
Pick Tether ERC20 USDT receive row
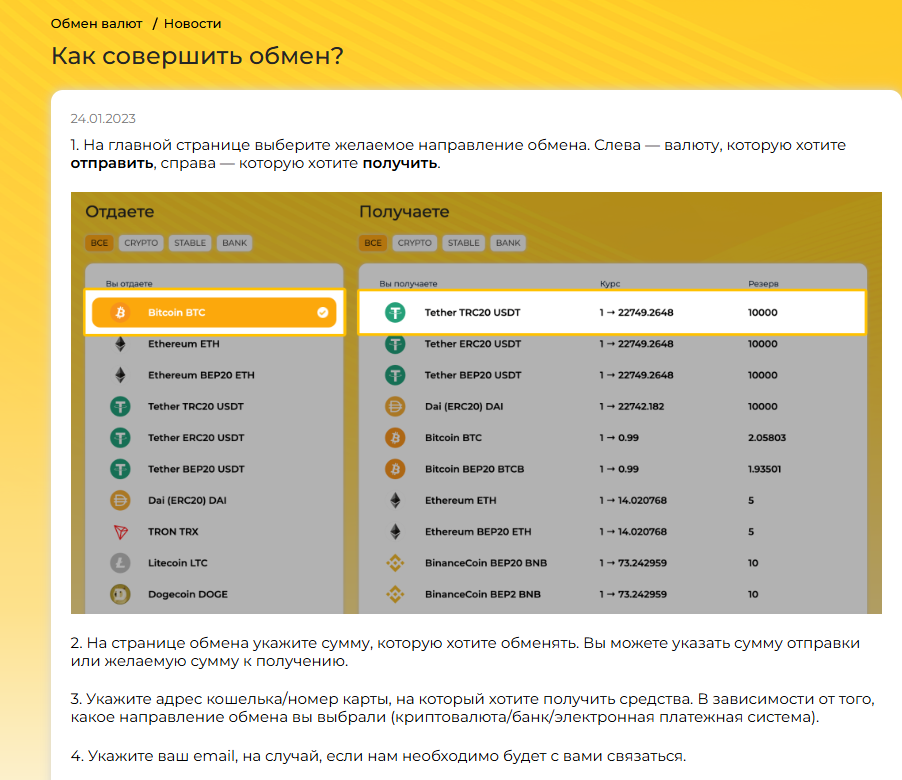[x=613, y=344]
